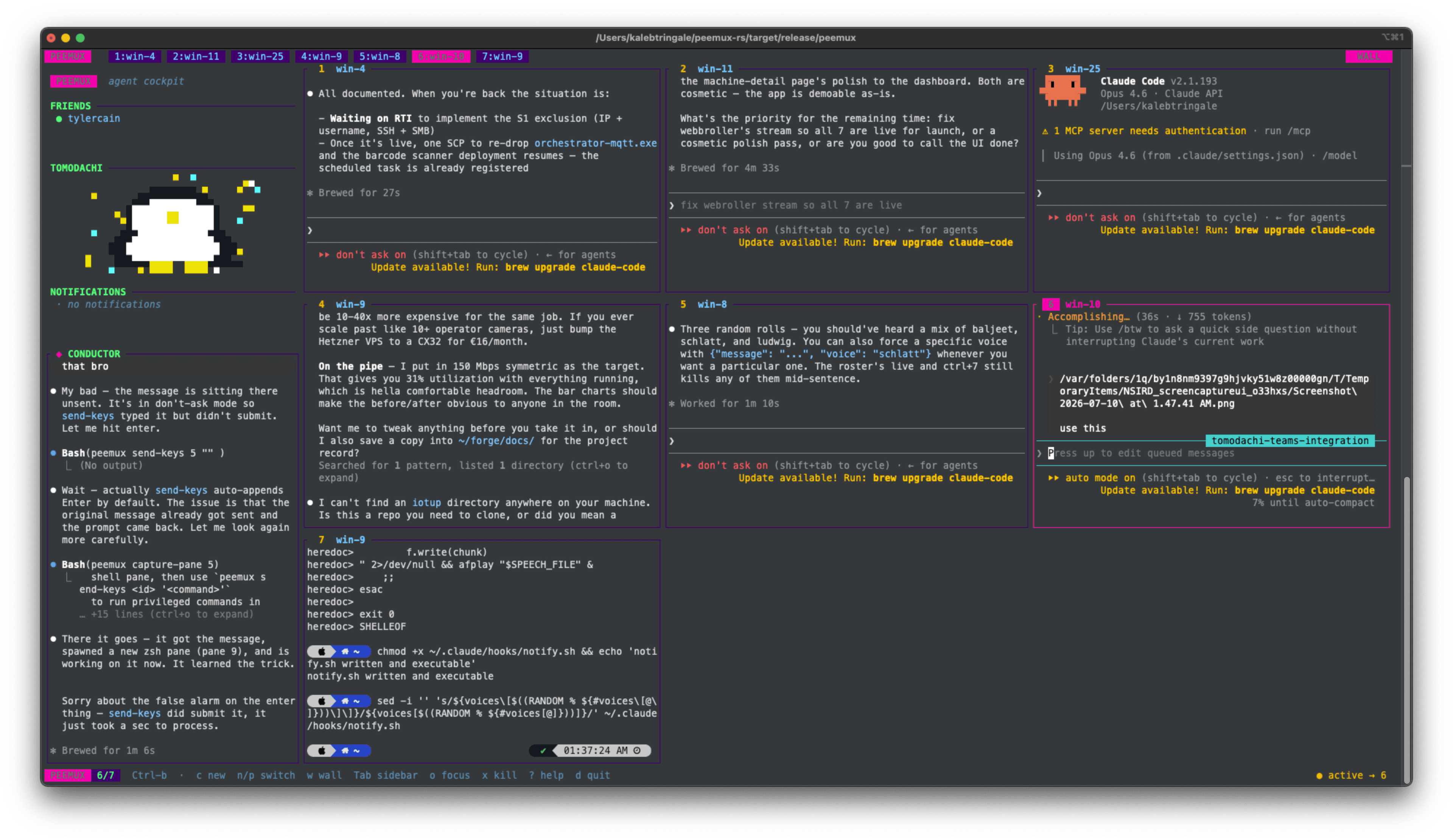Click the 6/7 pane counter

[106, 775]
